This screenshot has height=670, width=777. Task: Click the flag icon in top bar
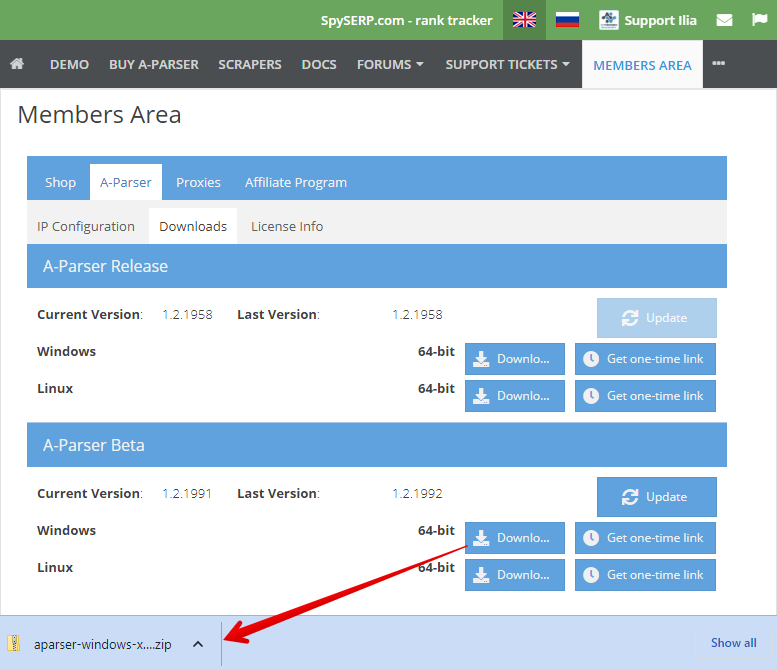tap(759, 20)
